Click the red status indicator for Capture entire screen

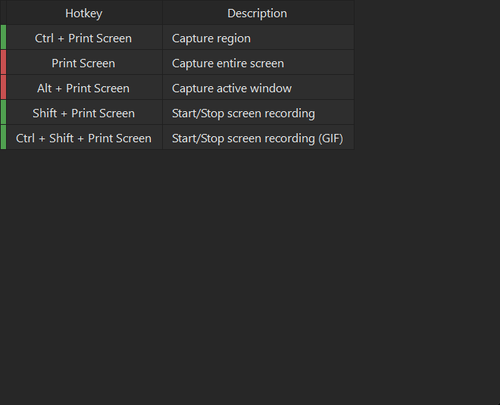click(x=3, y=62)
